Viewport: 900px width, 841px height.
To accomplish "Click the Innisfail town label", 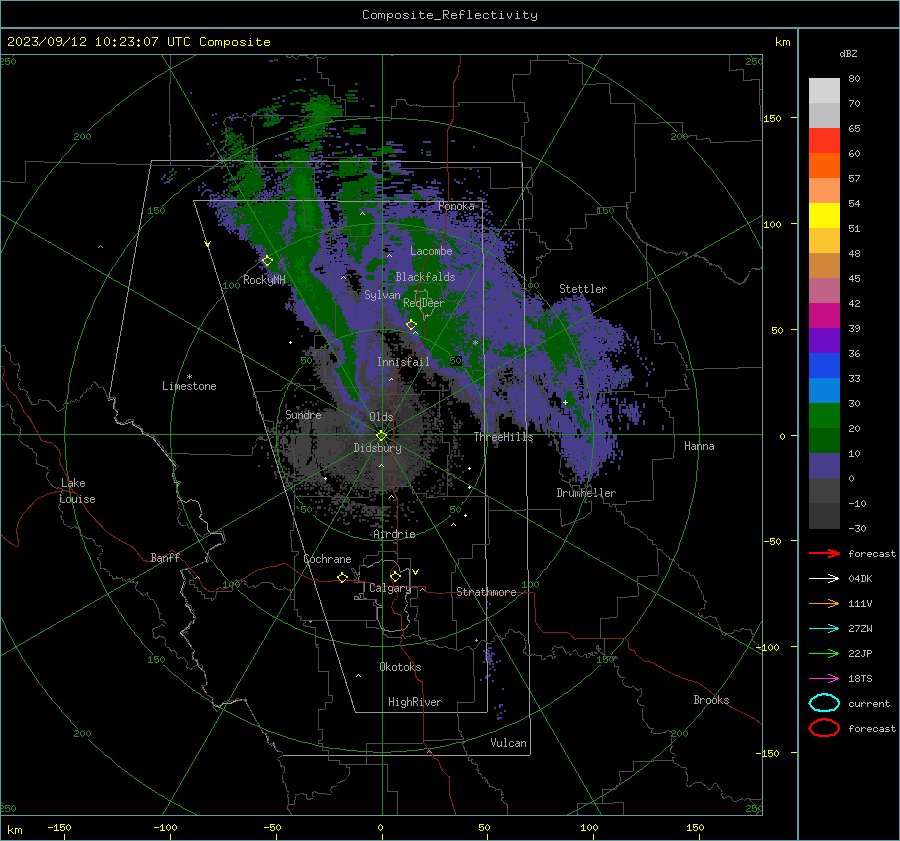I will [403, 362].
